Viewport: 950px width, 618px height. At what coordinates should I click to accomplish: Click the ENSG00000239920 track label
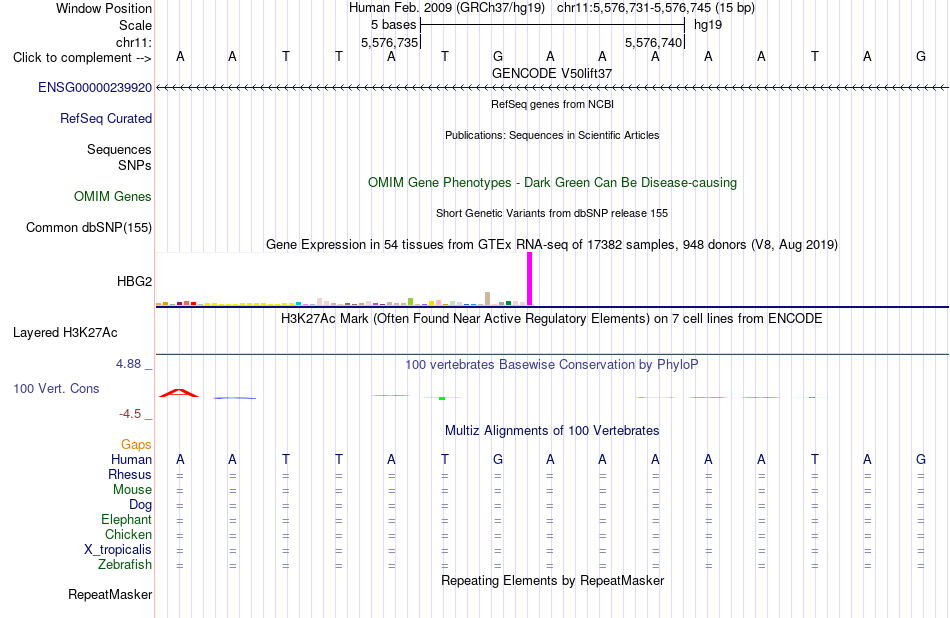[x=95, y=88]
